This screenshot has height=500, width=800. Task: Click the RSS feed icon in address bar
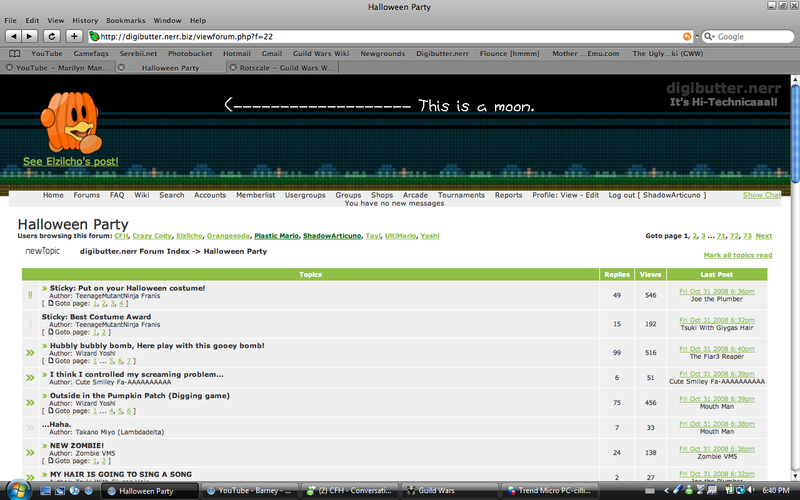click(686, 36)
